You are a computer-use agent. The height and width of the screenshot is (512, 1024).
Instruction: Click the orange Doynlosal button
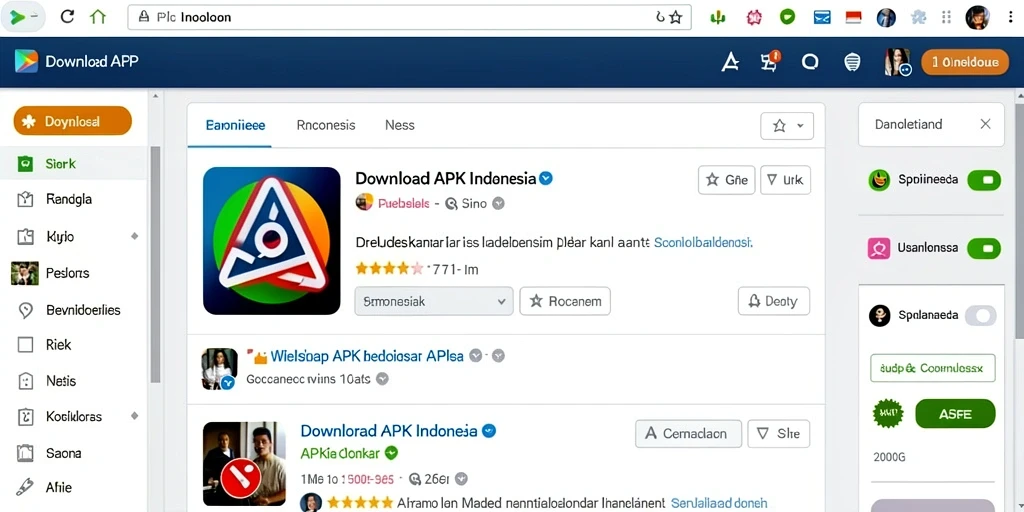point(72,121)
